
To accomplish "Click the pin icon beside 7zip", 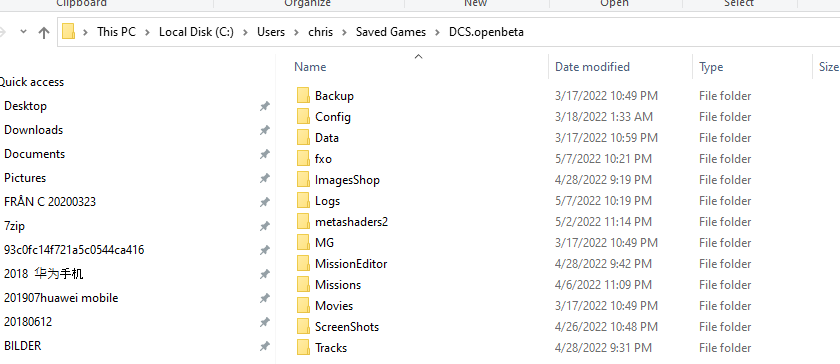I will coord(265,226).
